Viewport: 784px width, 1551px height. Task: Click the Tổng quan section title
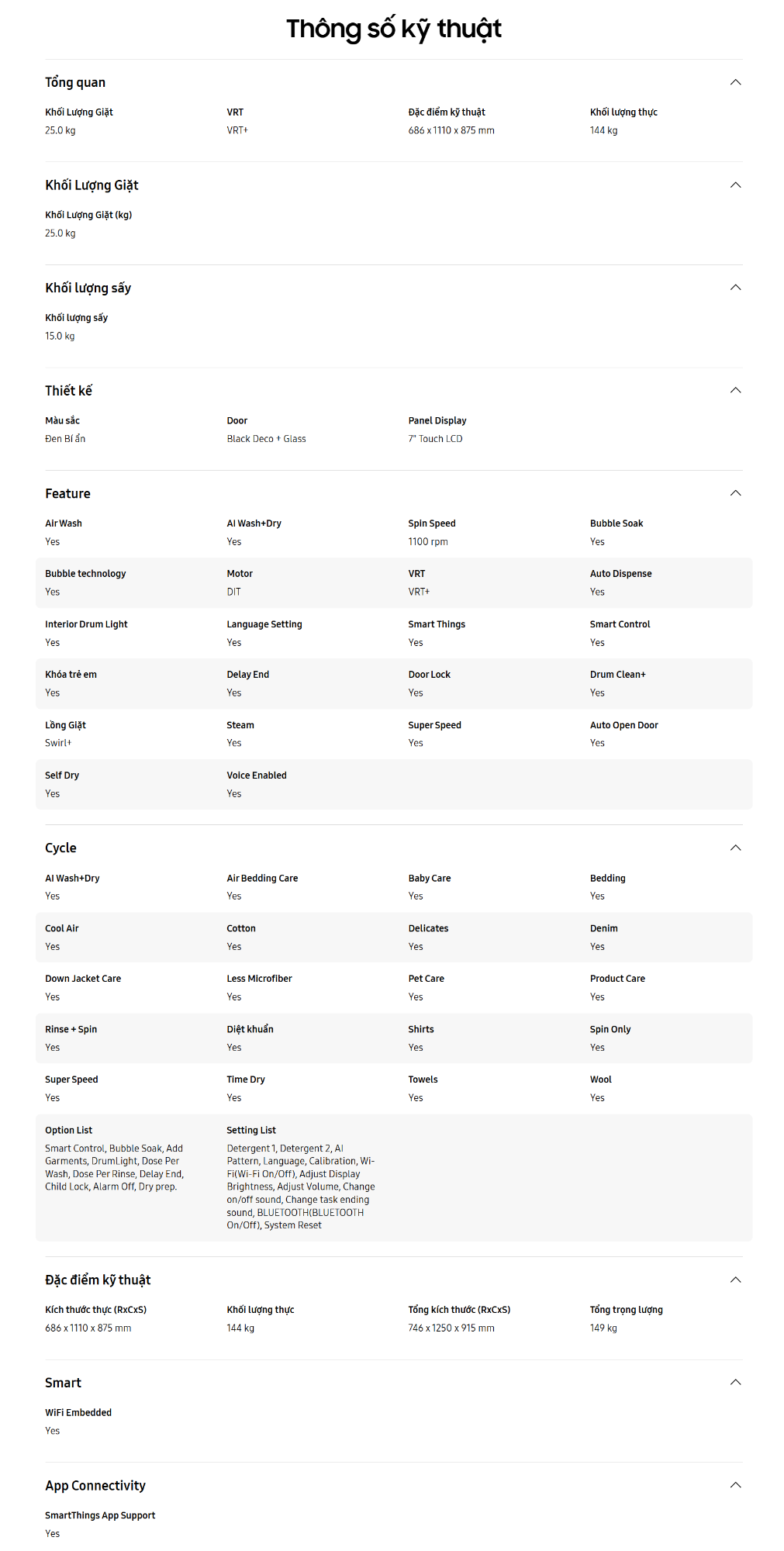[75, 82]
